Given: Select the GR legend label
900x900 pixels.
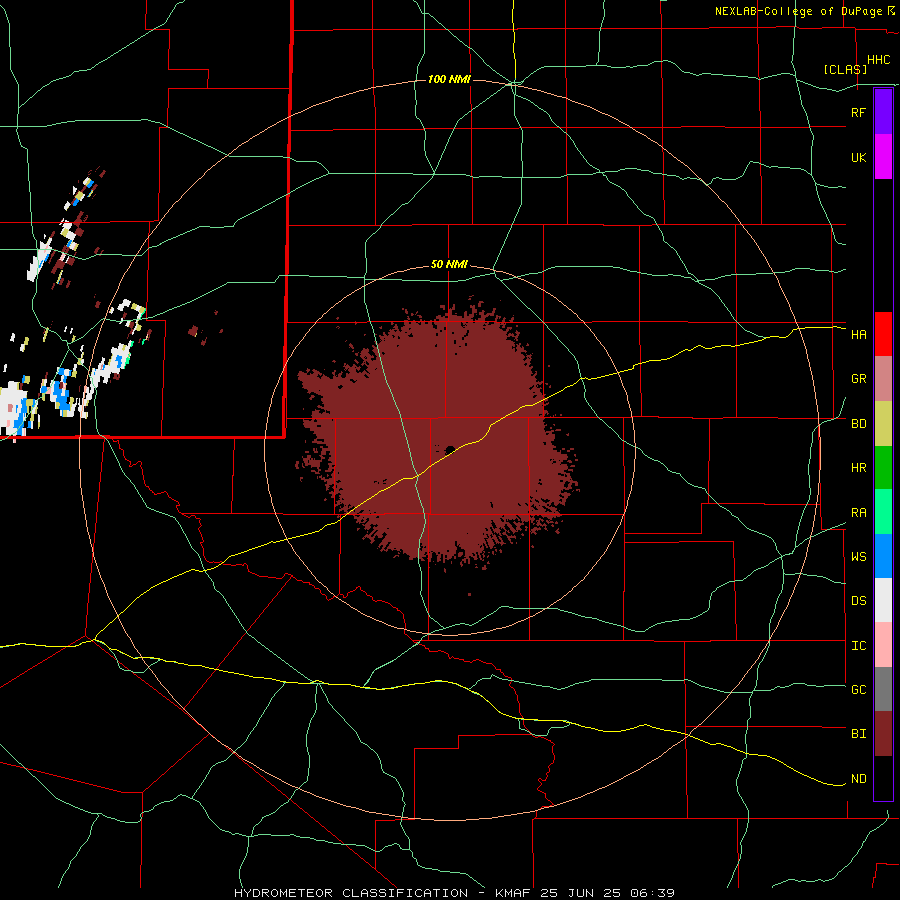Looking at the screenshot, I should 858,379.
